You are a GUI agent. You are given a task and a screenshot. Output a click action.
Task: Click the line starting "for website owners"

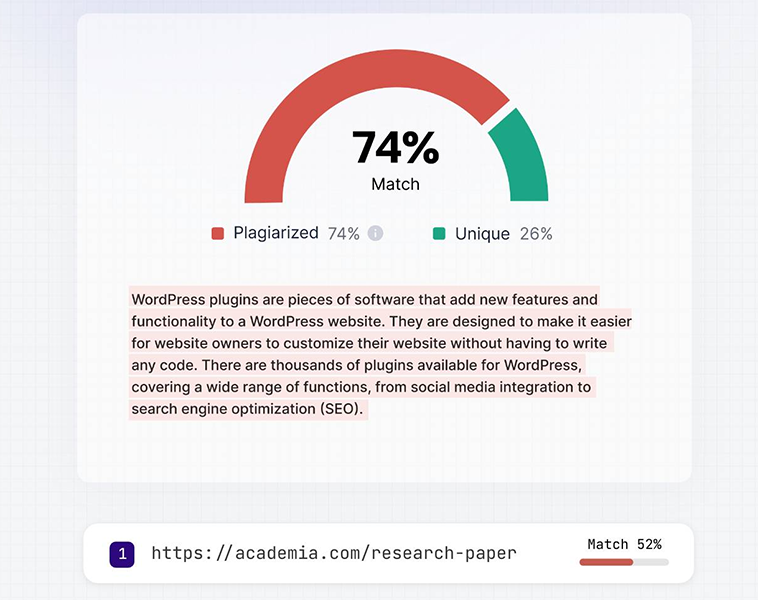(x=369, y=343)
